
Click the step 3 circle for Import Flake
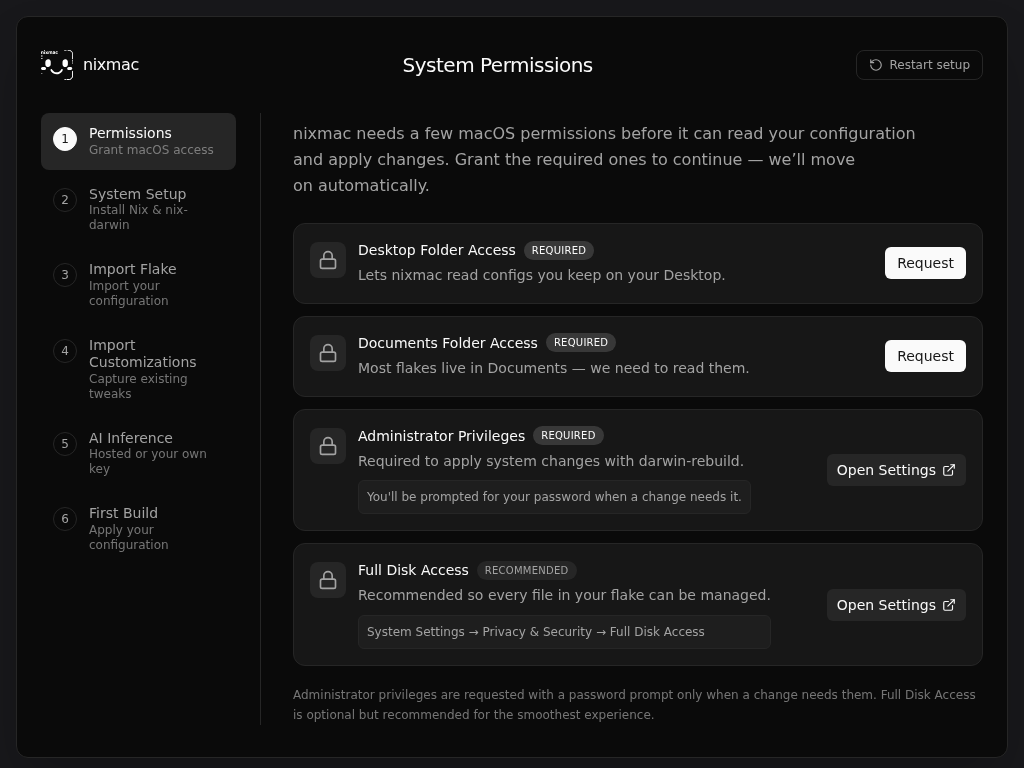click(65, 275)
